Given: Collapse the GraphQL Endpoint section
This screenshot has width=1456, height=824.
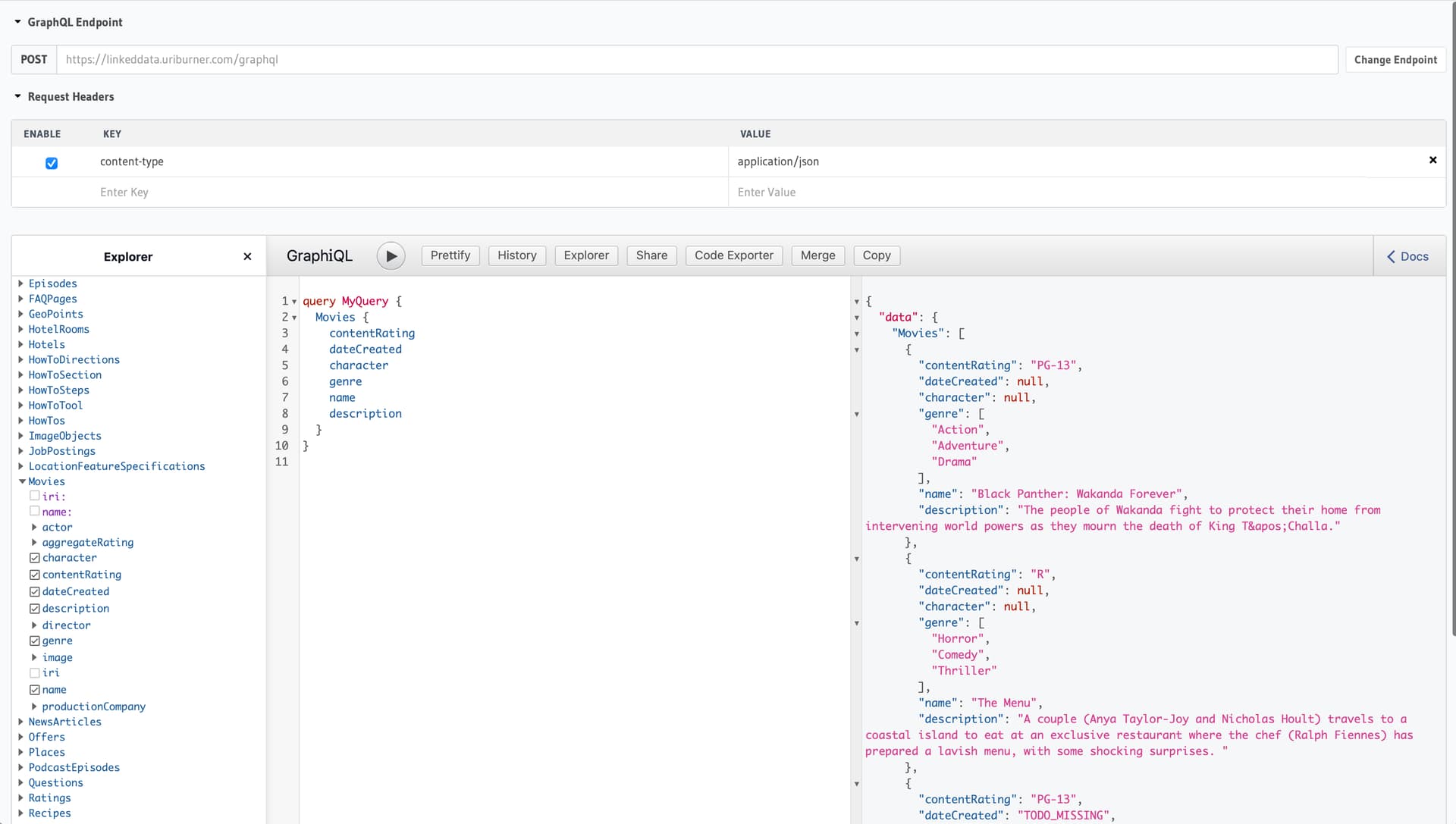Looking at the screenshot, I should [x=17, y=22].
